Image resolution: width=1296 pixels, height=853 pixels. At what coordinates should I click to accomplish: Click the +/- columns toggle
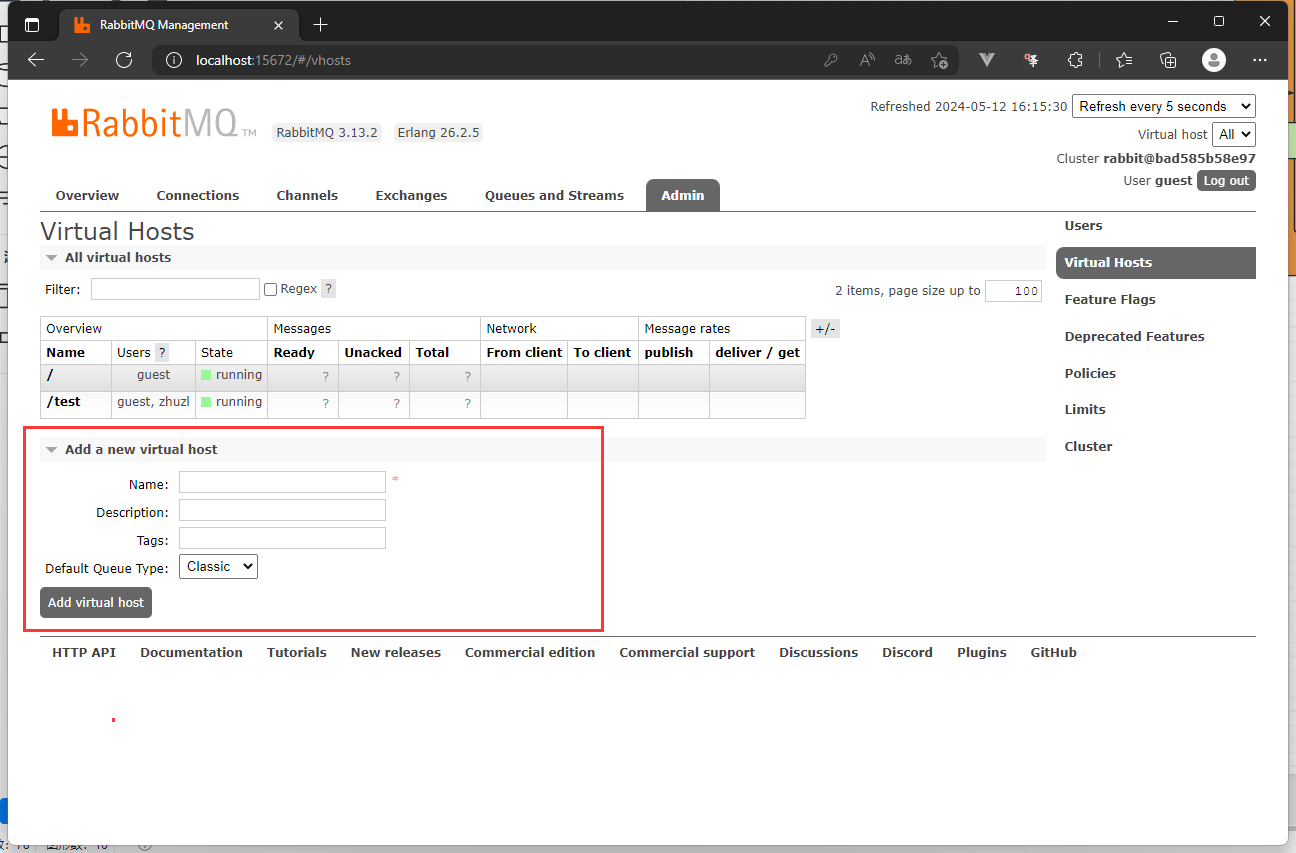pos(825,329)
